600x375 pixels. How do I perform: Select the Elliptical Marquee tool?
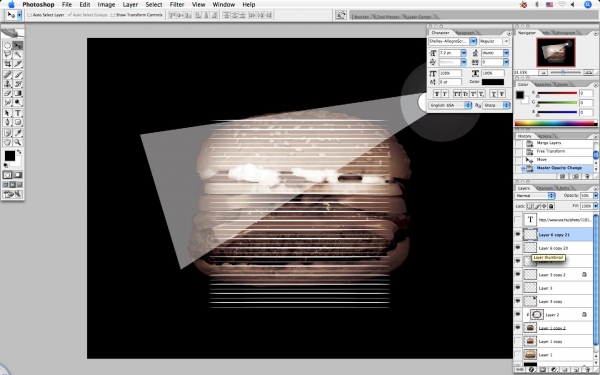(x=7, y=46)
